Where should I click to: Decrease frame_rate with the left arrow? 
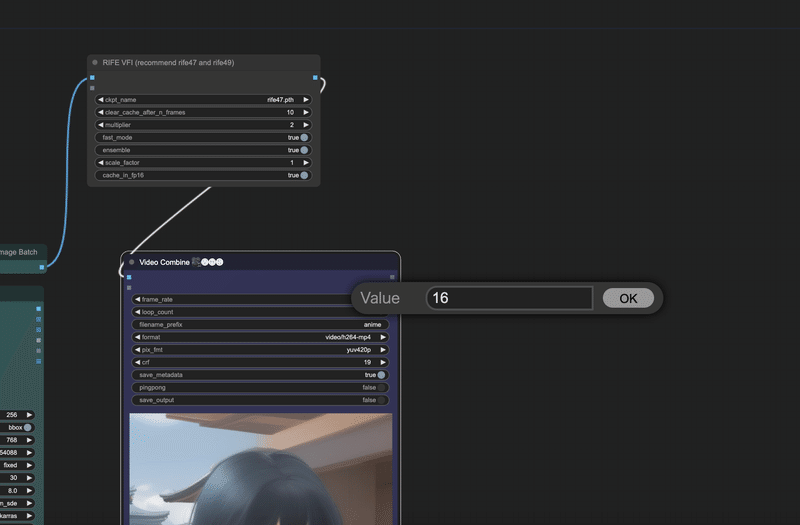point(137,299)
